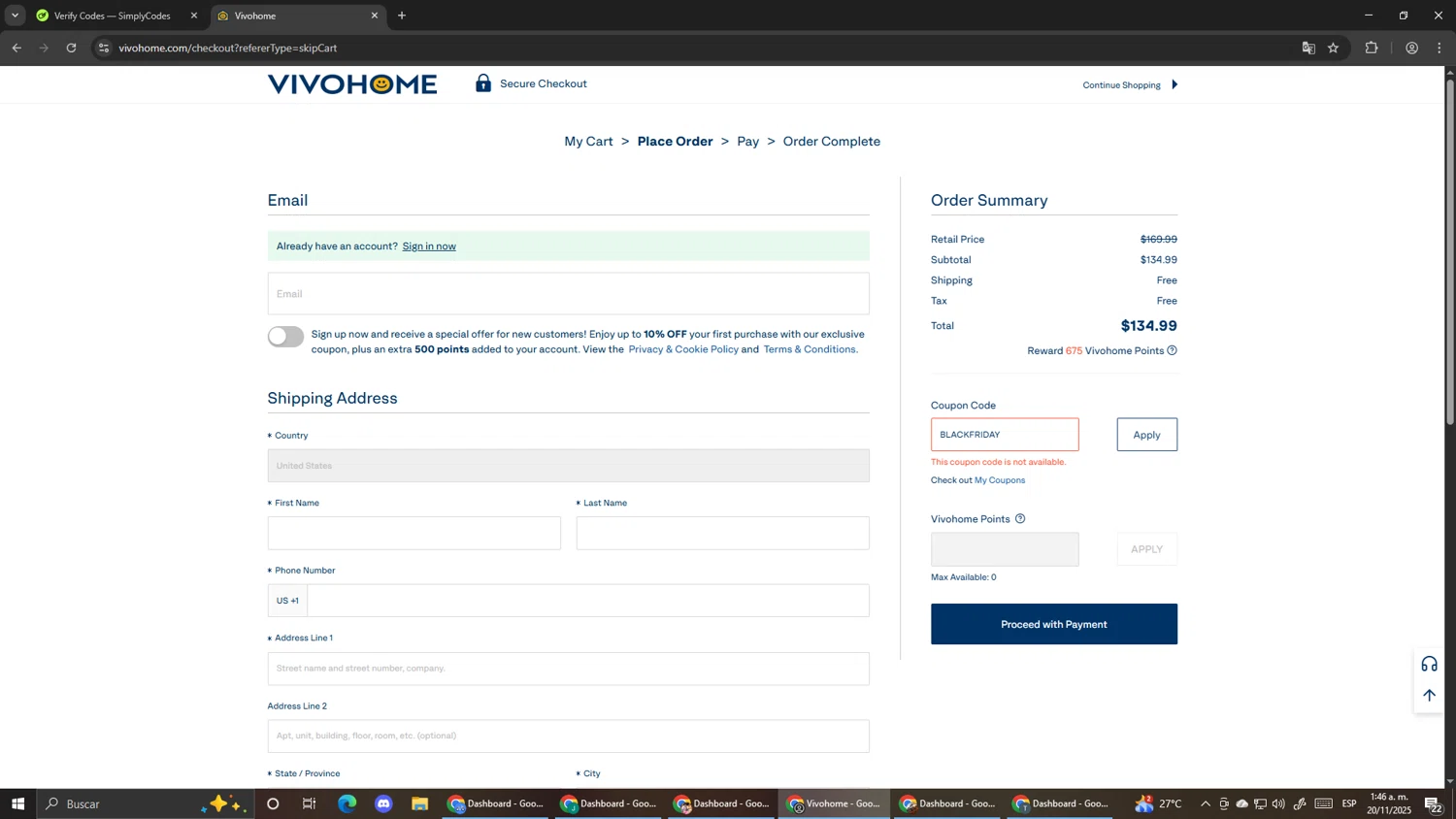This screenshot has width=1456, height=819.
Task: Open Windows Start menu
Action: pos(17,803)
